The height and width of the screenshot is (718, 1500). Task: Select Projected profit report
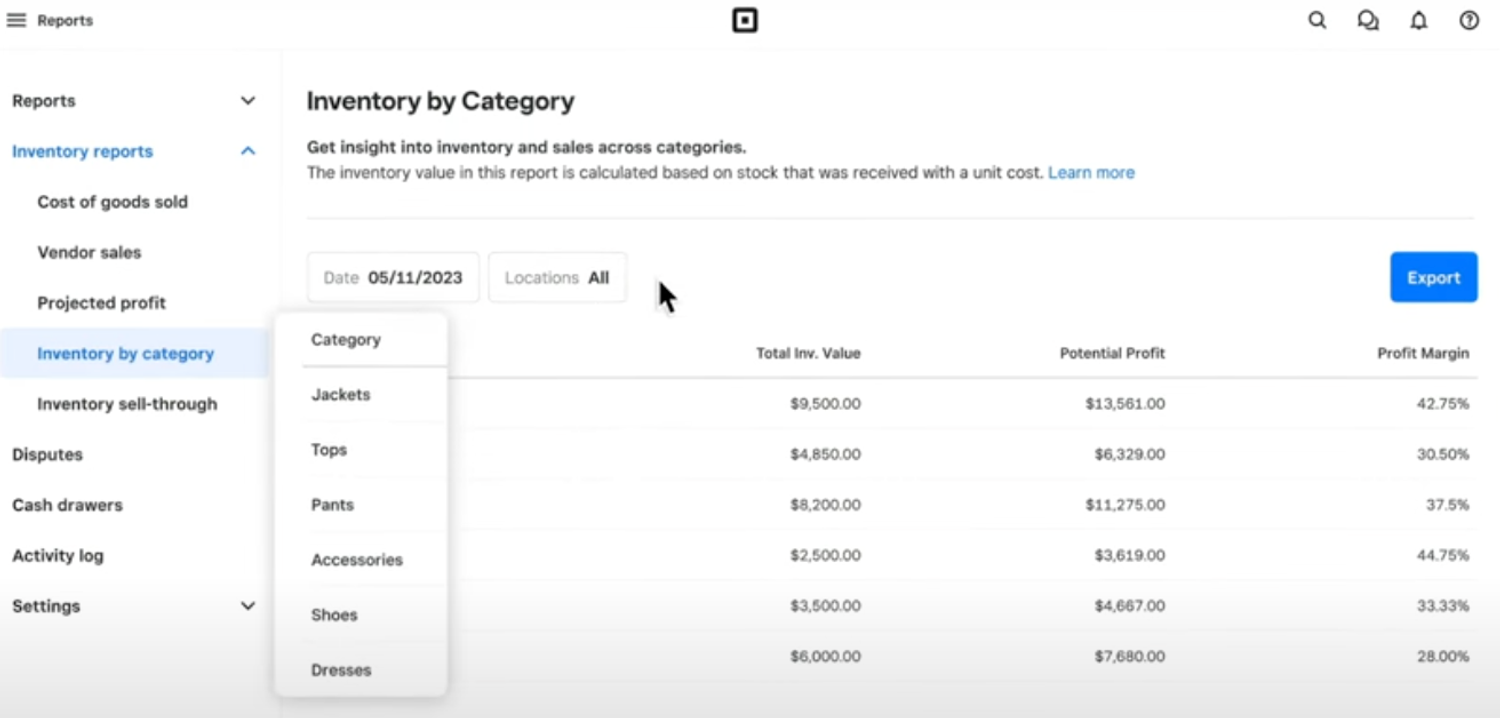pos(101,303)
